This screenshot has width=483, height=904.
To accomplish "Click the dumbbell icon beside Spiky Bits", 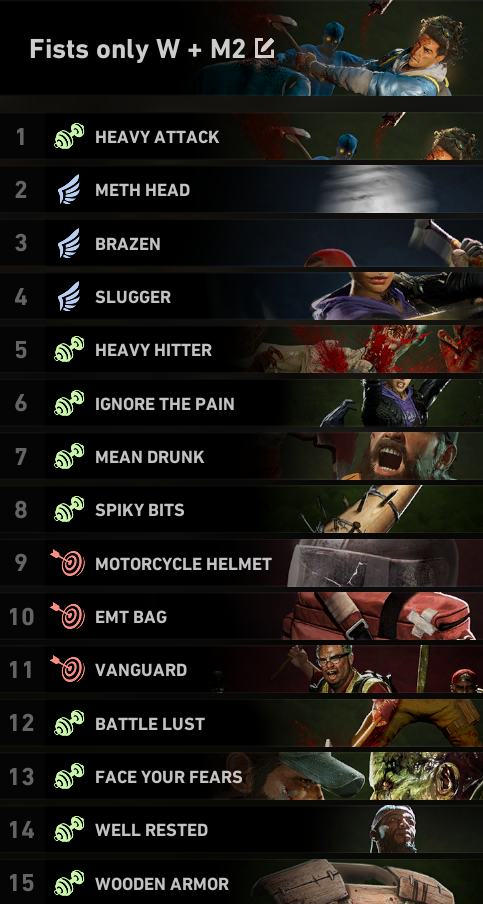I will pyautogui.click(x=69, y=510).
